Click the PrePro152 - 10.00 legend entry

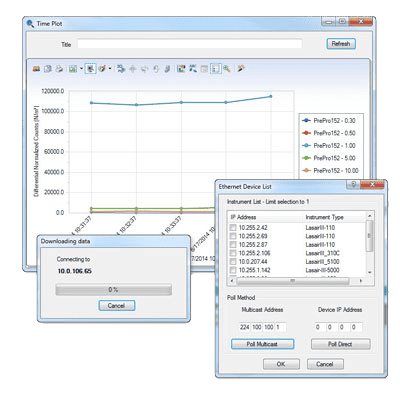tap(330, 171)
